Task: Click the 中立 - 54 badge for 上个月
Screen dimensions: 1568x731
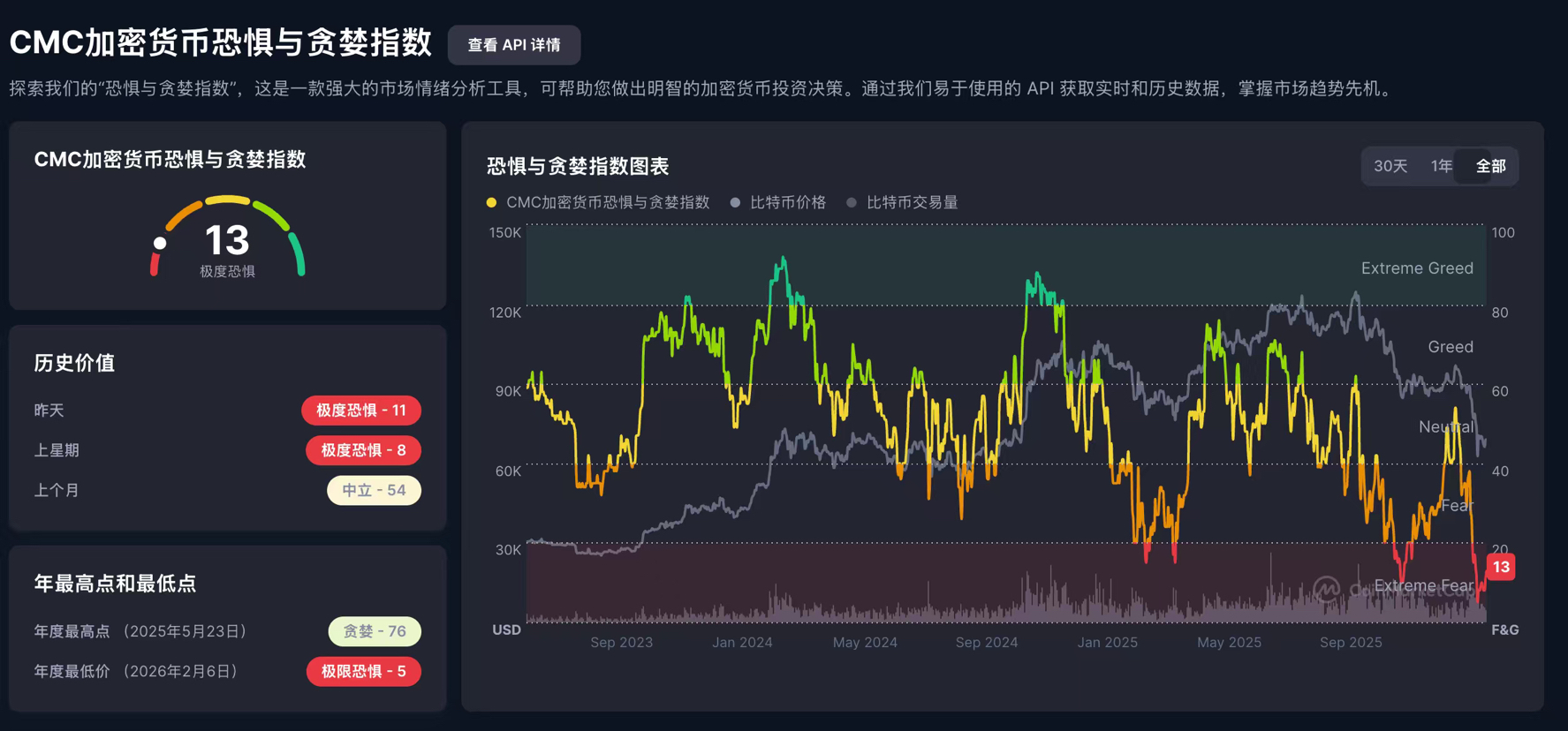Action: pyautogui.click(x=374, y=490)
